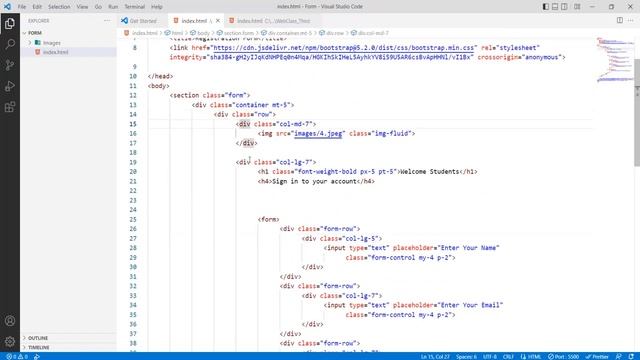
Task: Follow the bootstrap.min.css CDN link
Action: (343, 48)
